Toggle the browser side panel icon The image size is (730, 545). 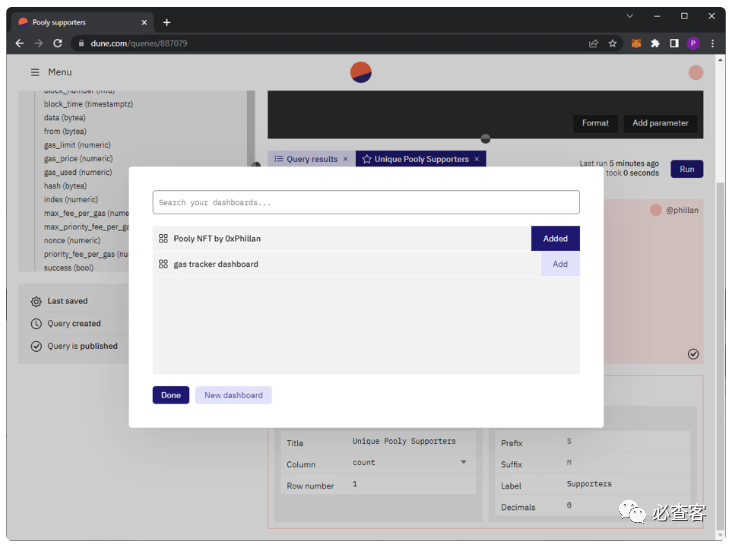click(x=674, y=43)
